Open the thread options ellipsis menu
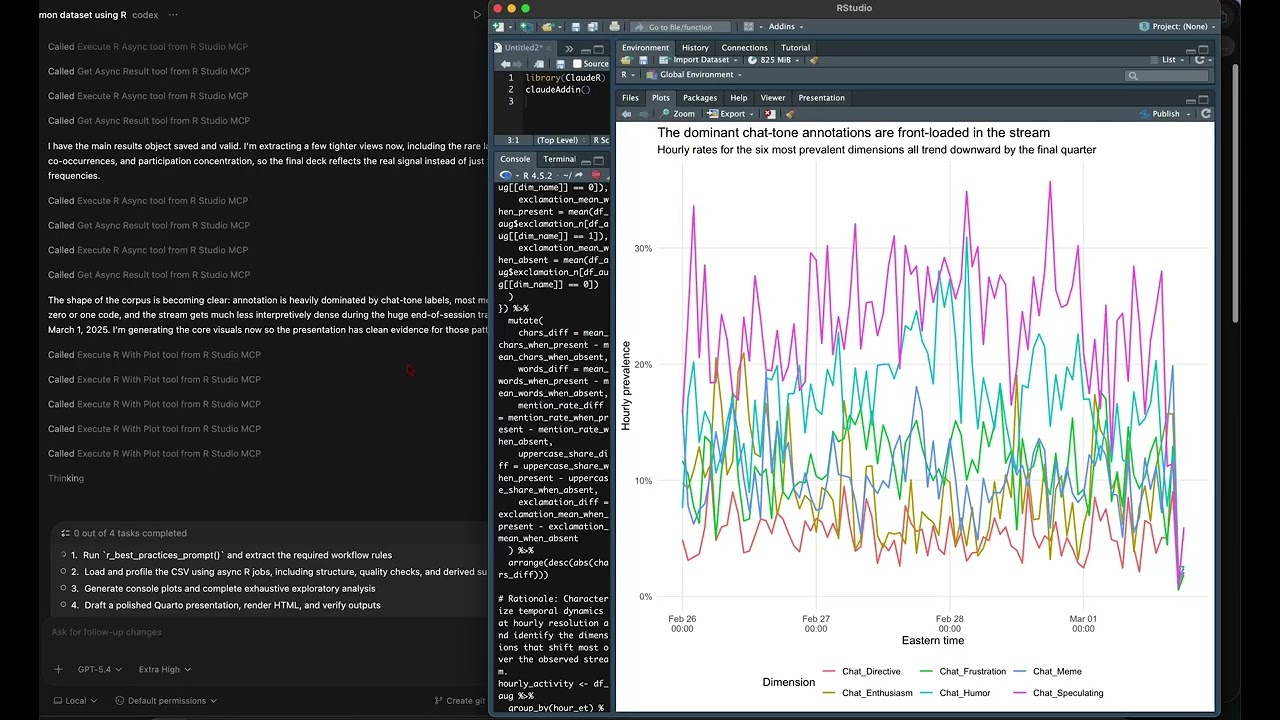 pyautogui.click(x=173, y=15)
